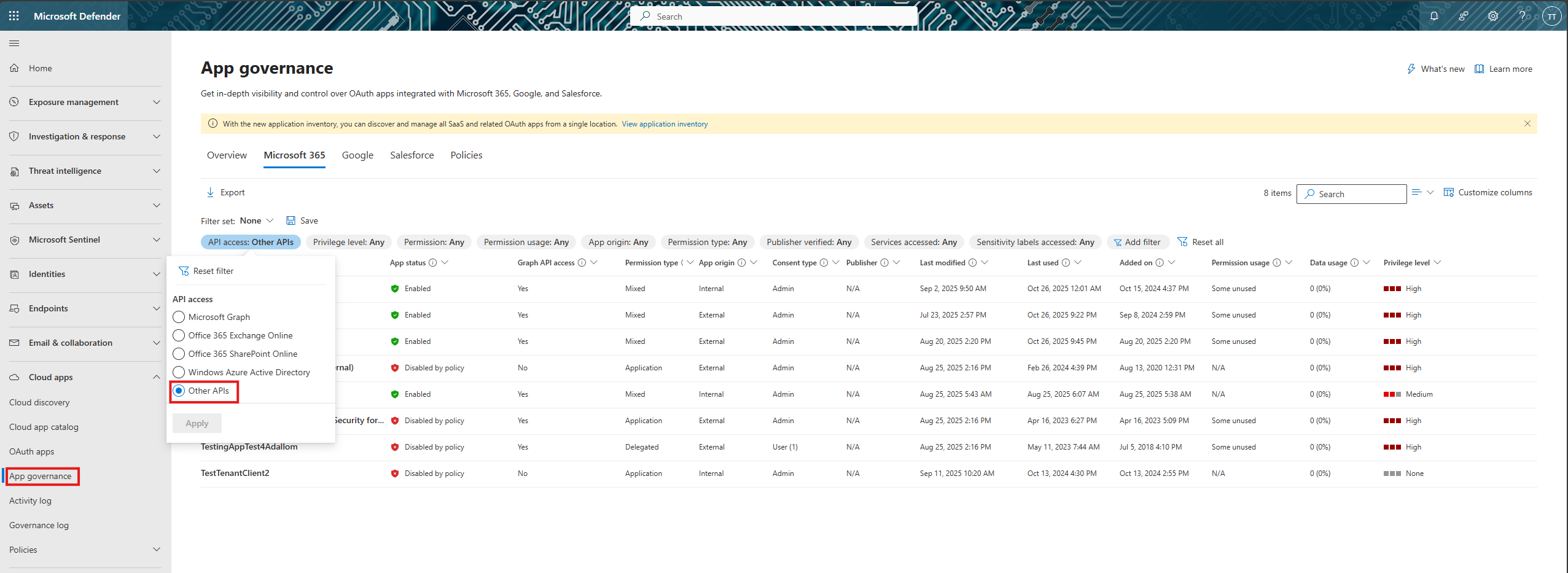
Task: Select Office 365 SharePoint Online radio option
Action: (x=179, y=354)
